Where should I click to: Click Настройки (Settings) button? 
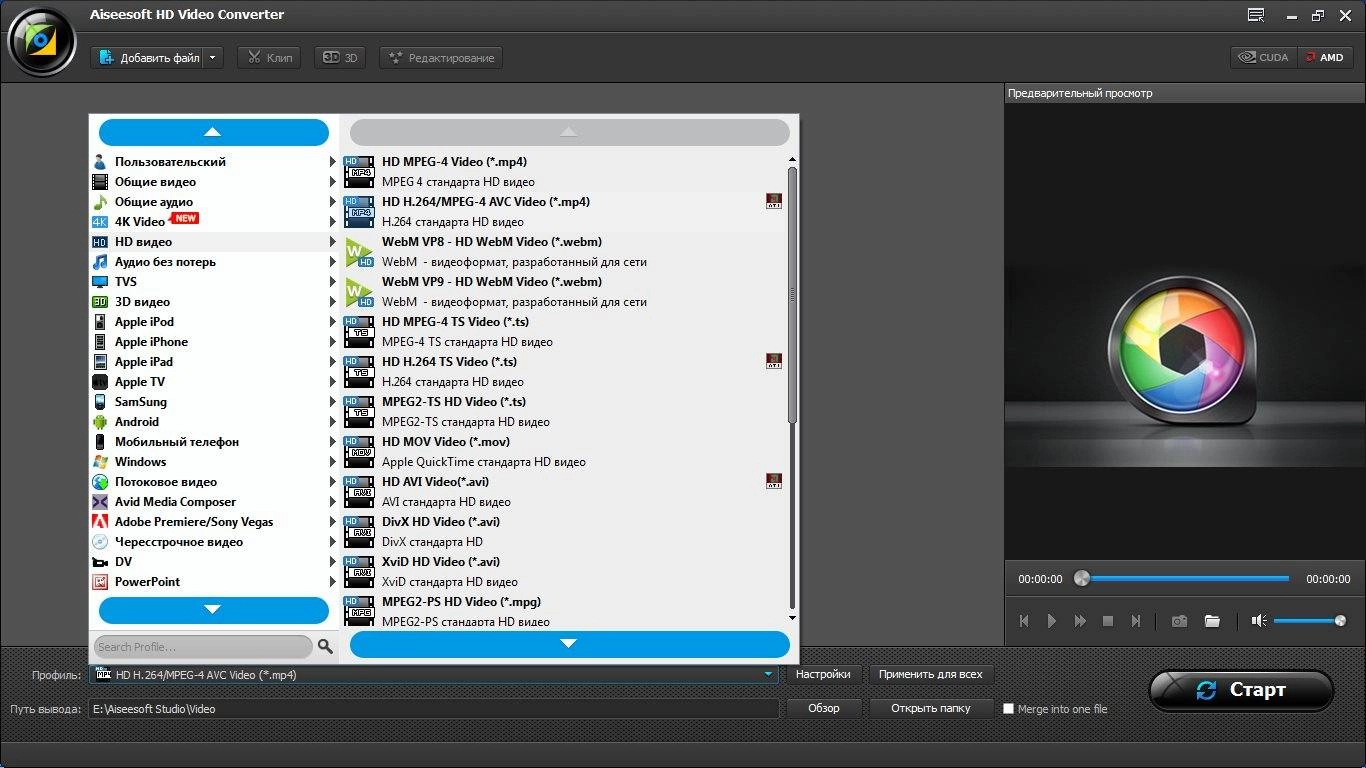point(823,675)
